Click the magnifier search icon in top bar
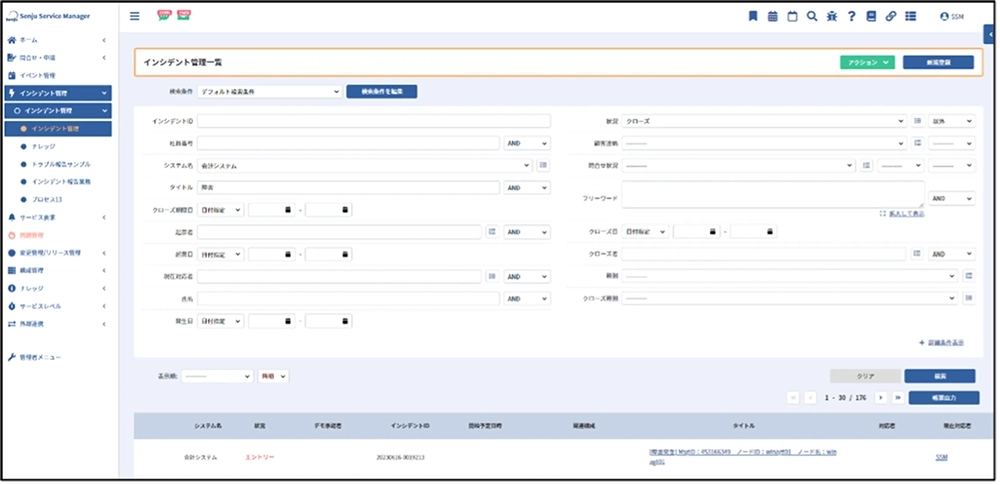Viewport: 1000px width, 485px height. point(812,17)
